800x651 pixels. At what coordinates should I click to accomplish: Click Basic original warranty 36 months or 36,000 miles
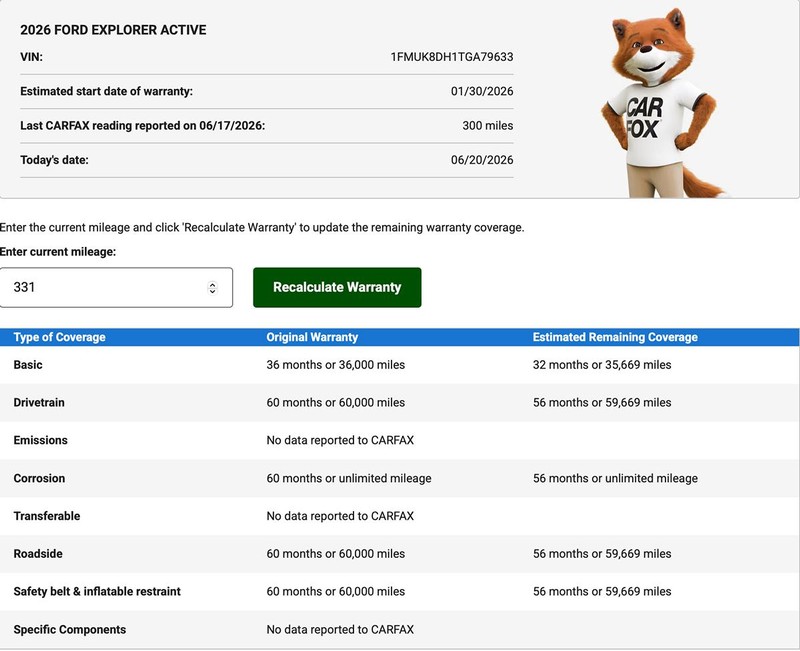335,365
